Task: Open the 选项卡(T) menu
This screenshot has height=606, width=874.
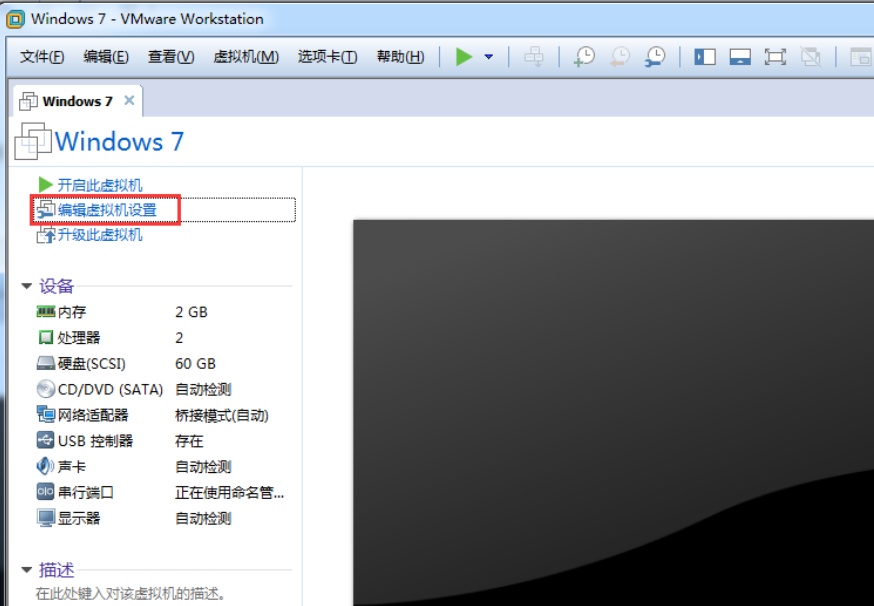Action: pyautogui.click(x=327, y=57)
